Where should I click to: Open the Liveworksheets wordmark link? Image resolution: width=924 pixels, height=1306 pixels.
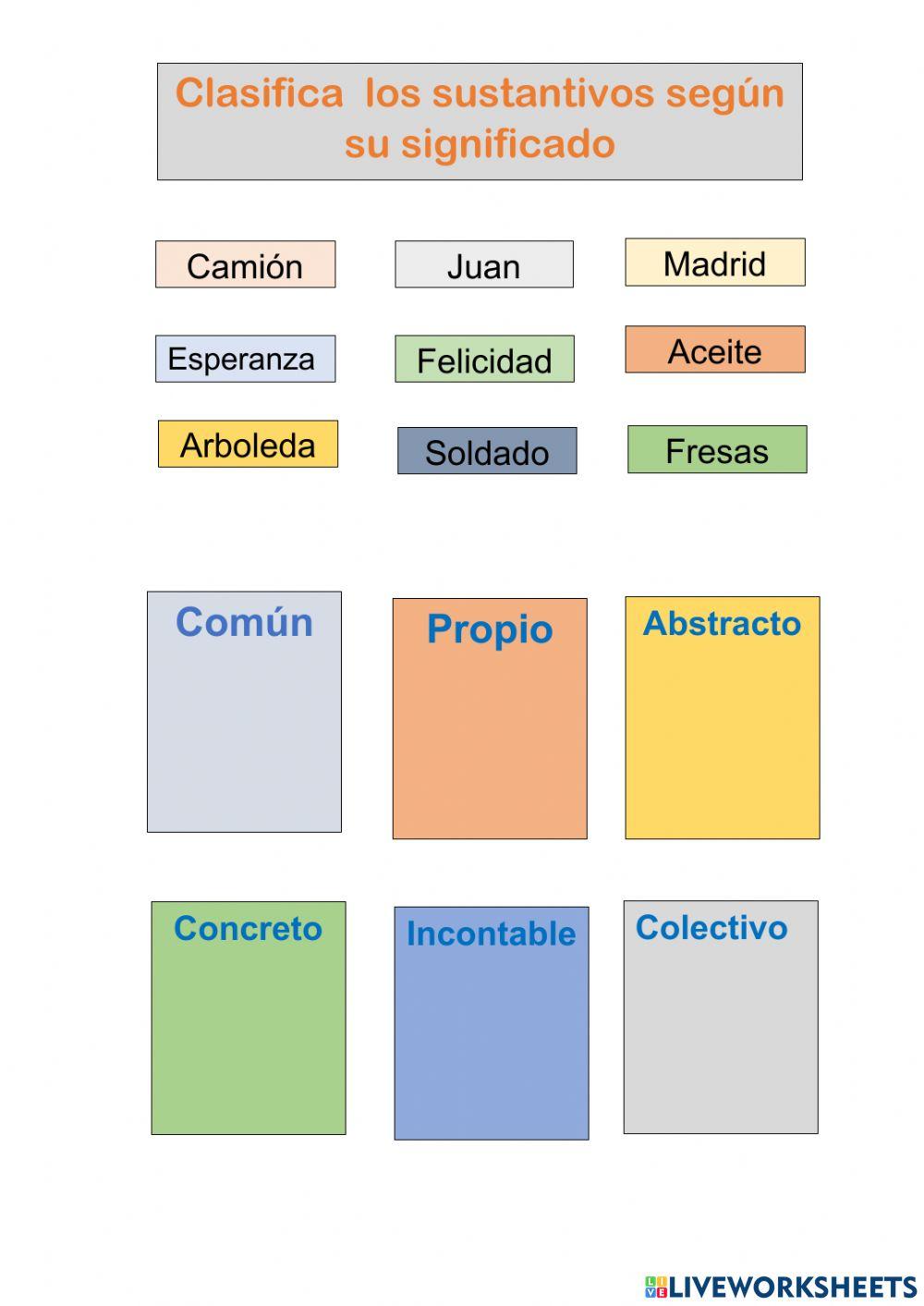(x=793, y=1287)
